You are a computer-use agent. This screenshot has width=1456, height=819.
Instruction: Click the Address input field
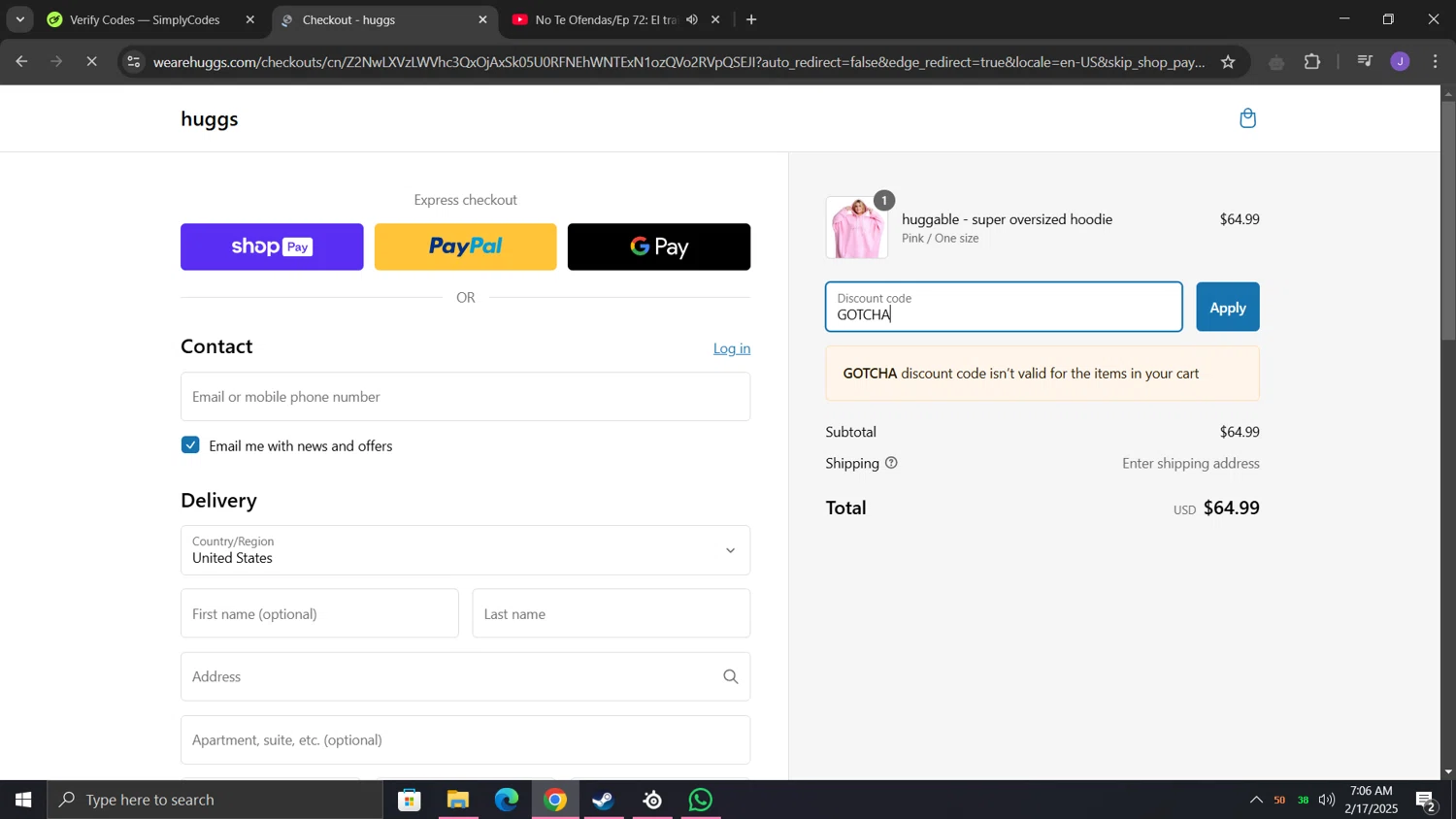(465, 676)
